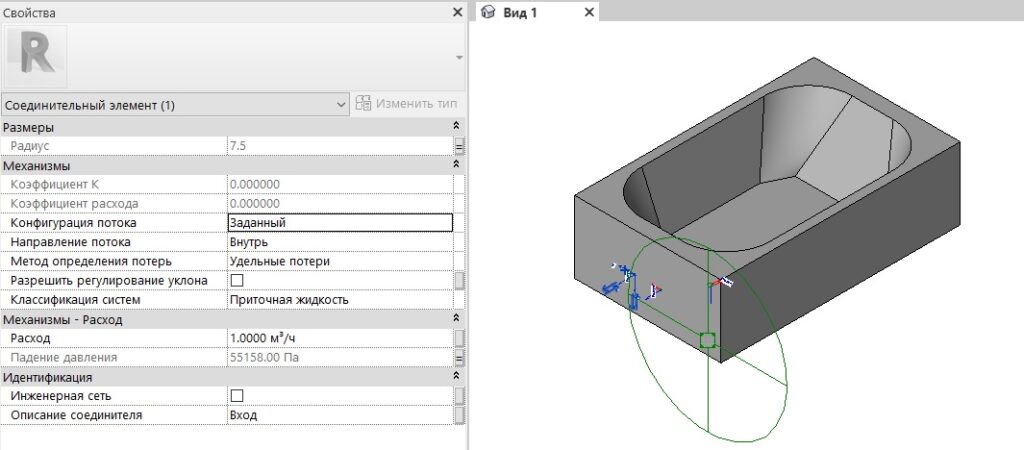The width and height of the screenshot is (1024, 450).
Task: Open Классификация систем value Приточная жидкость
Action: (340, 300)
